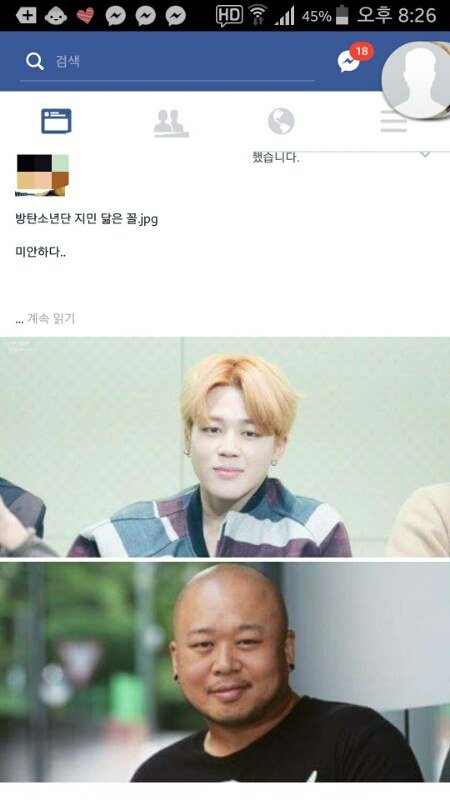This screenshot has width=450, height=800.
Task: Tap the red heart notification icon
Action: 85,16
